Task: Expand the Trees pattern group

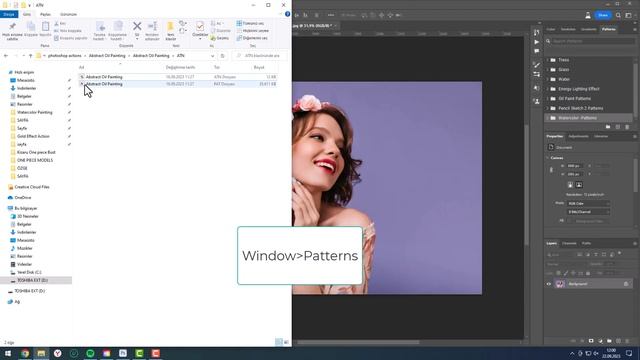Action: click(x=547, y=60)
